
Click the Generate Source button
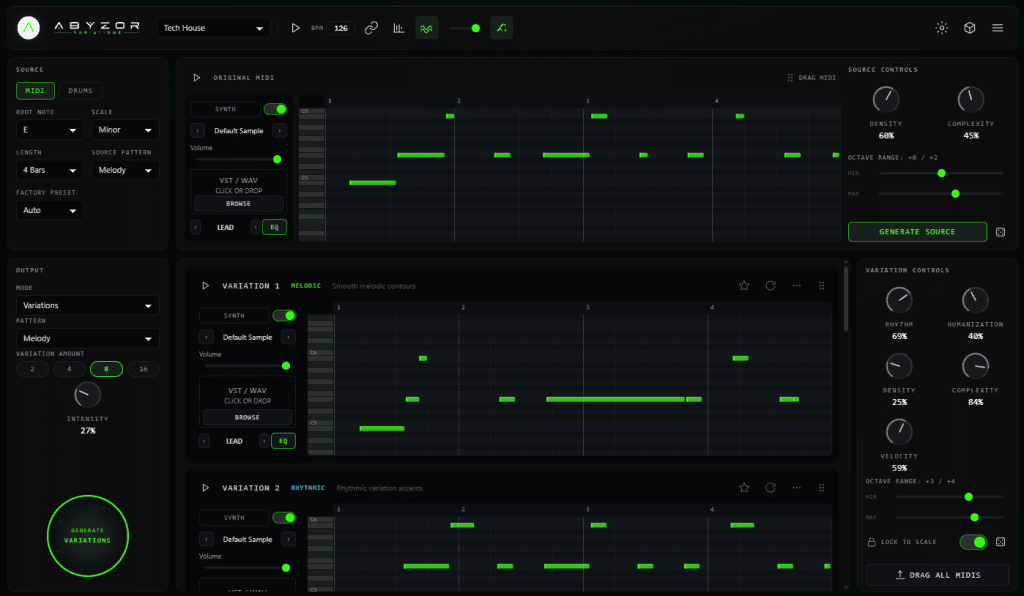(917, 232)
